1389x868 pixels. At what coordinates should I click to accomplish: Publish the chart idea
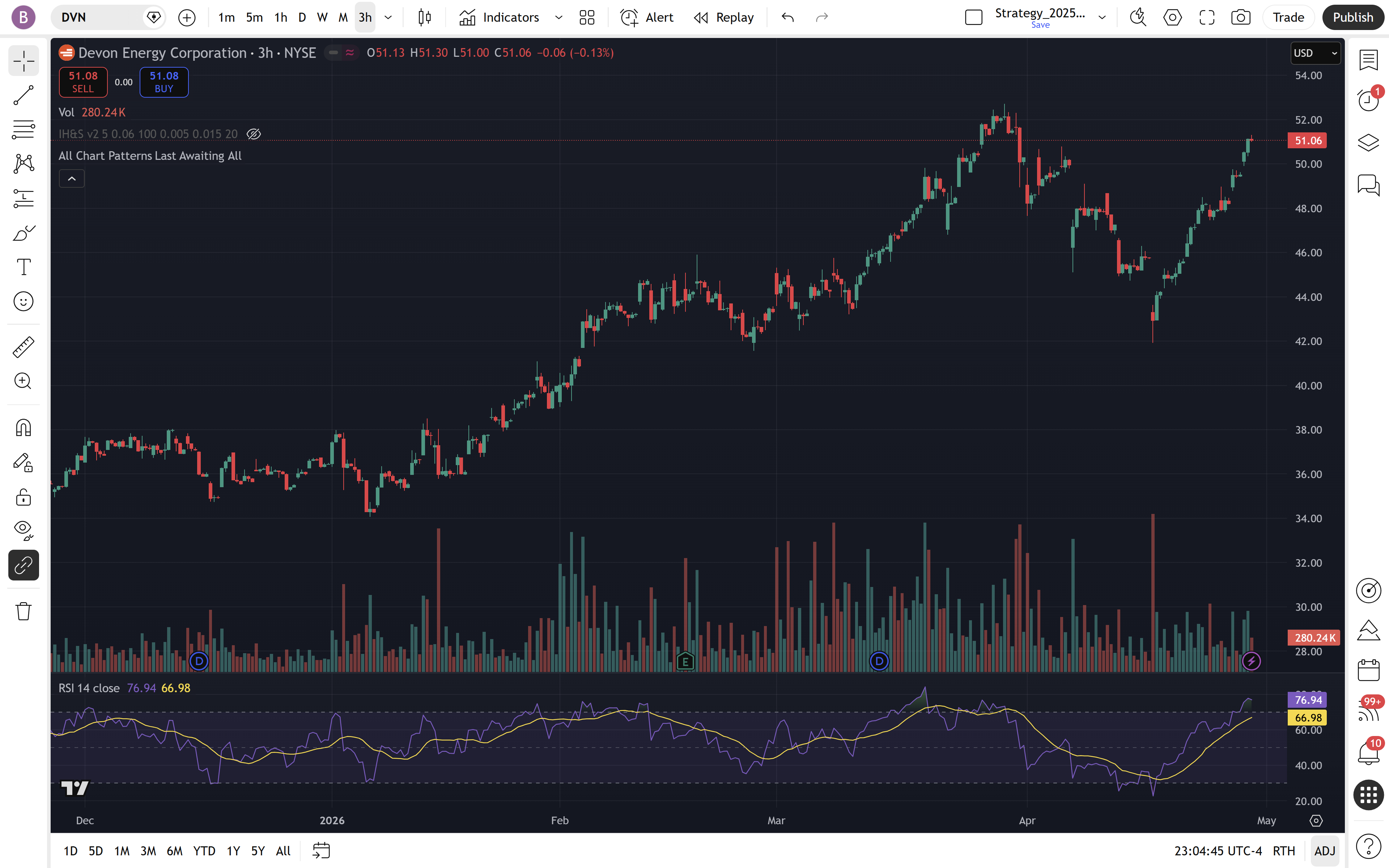(1353, 18)
